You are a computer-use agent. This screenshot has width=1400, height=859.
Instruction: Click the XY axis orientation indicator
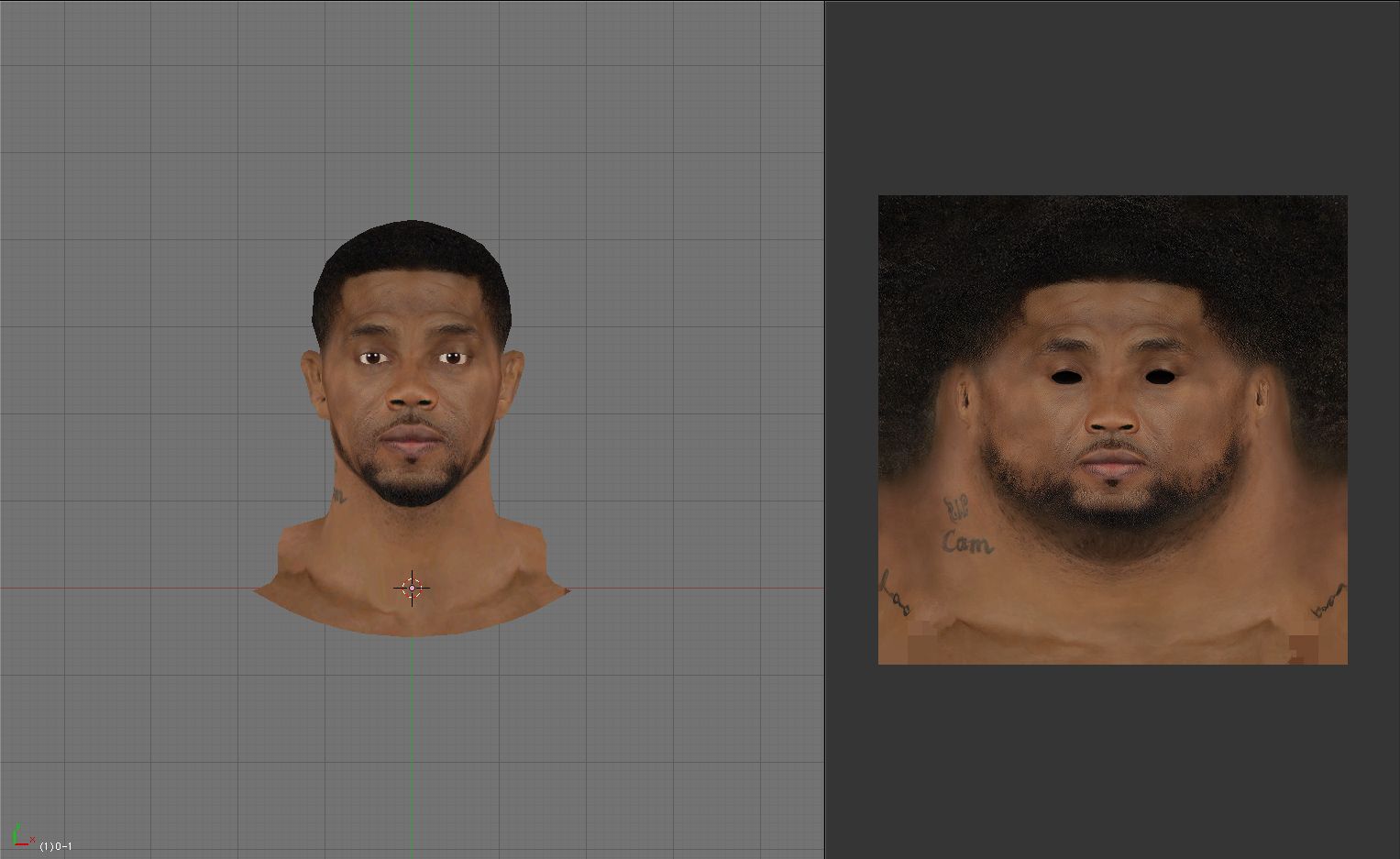pyautogui.click(x=20, y=836)
